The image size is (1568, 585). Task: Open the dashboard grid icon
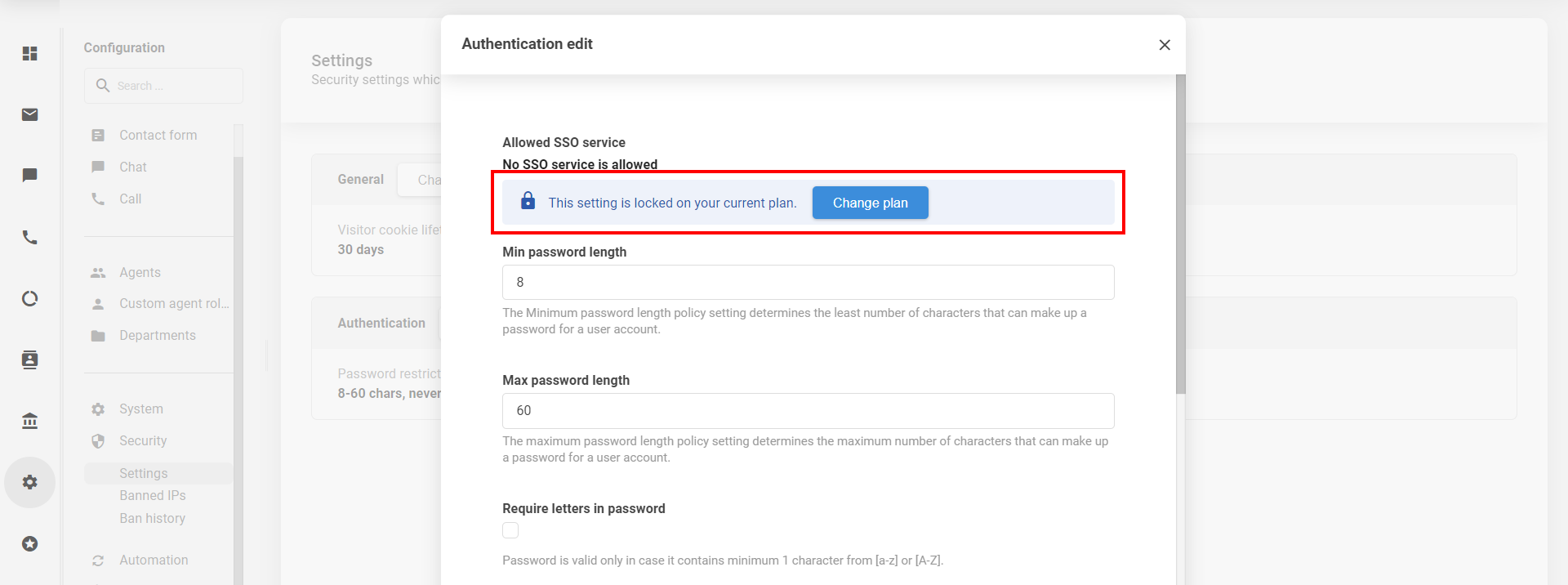pyautogui.click(x=30, y=54)
